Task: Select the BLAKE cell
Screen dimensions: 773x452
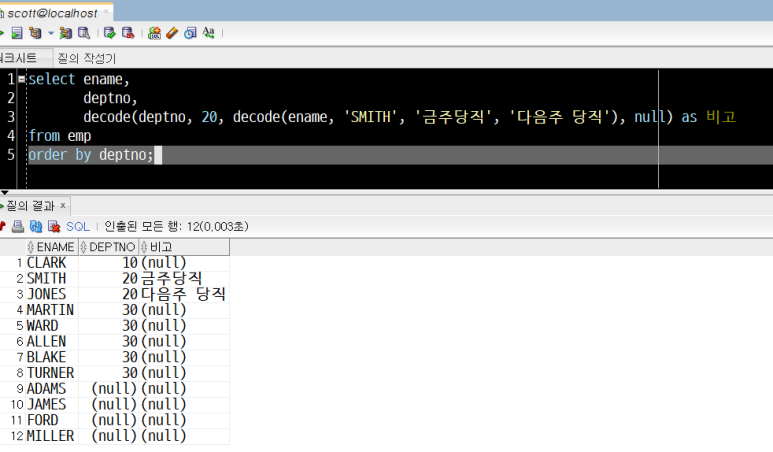Action: 52,357
